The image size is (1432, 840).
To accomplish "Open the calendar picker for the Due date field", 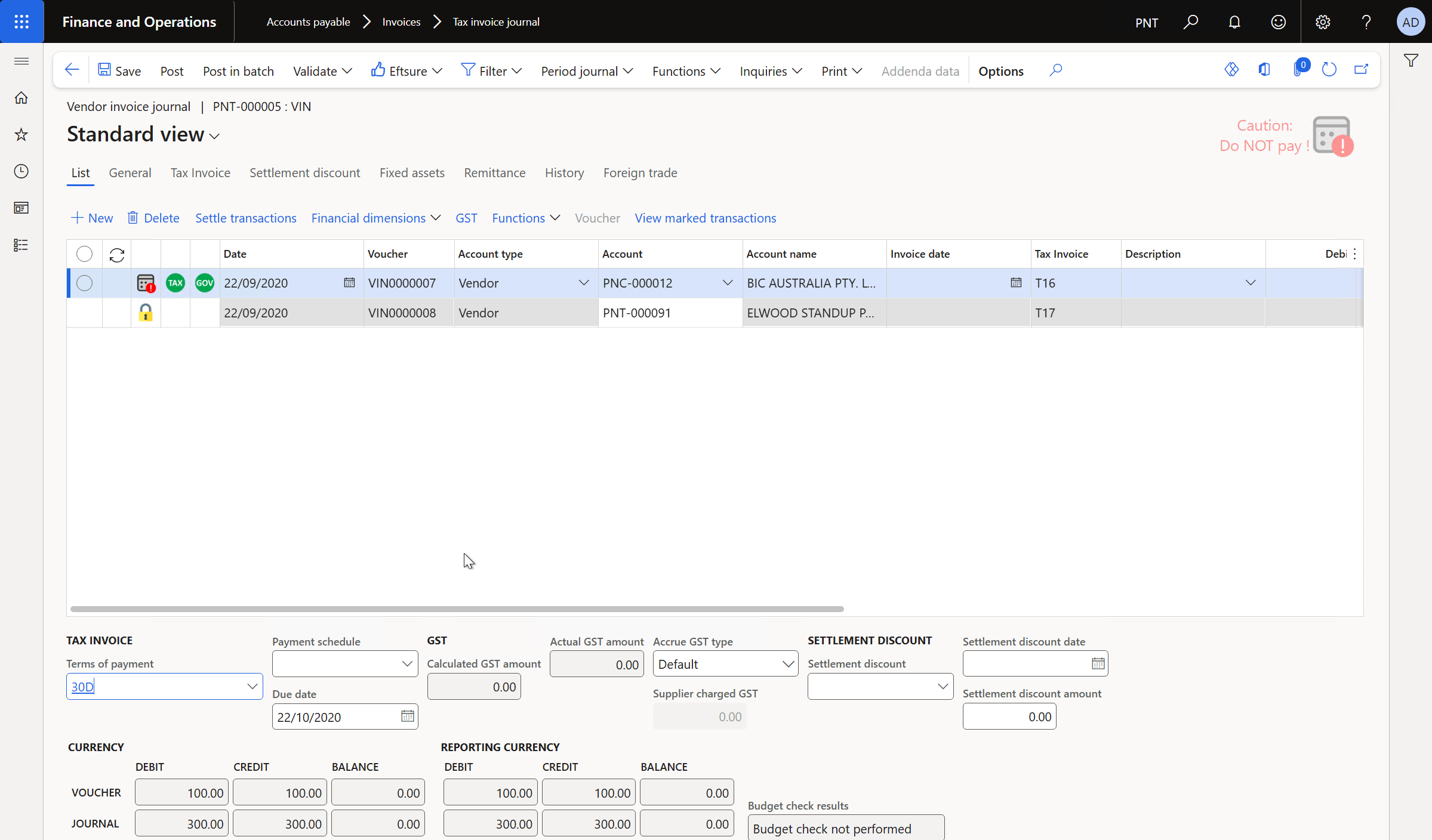I will [408, 717].
